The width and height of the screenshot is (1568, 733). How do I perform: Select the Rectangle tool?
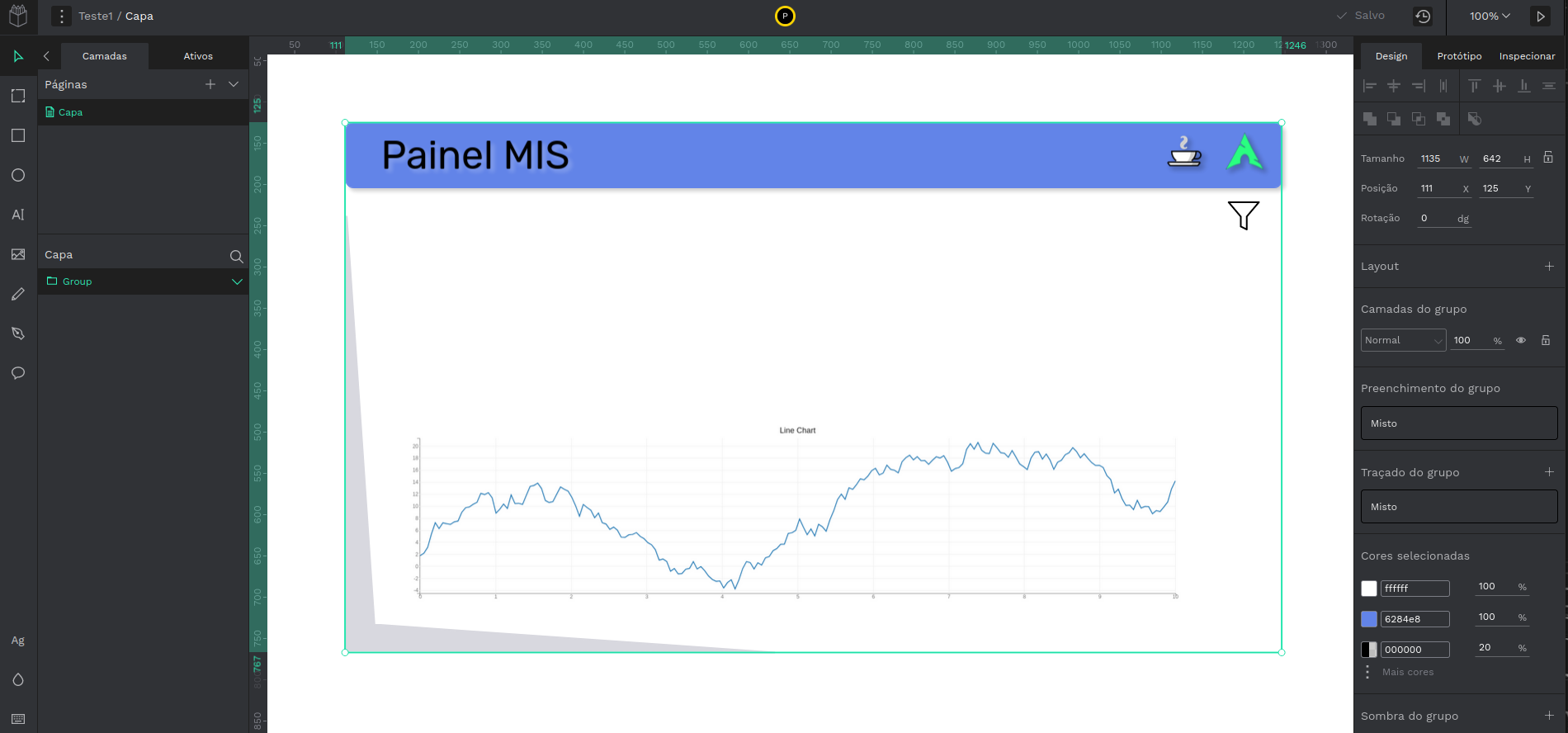18,135
